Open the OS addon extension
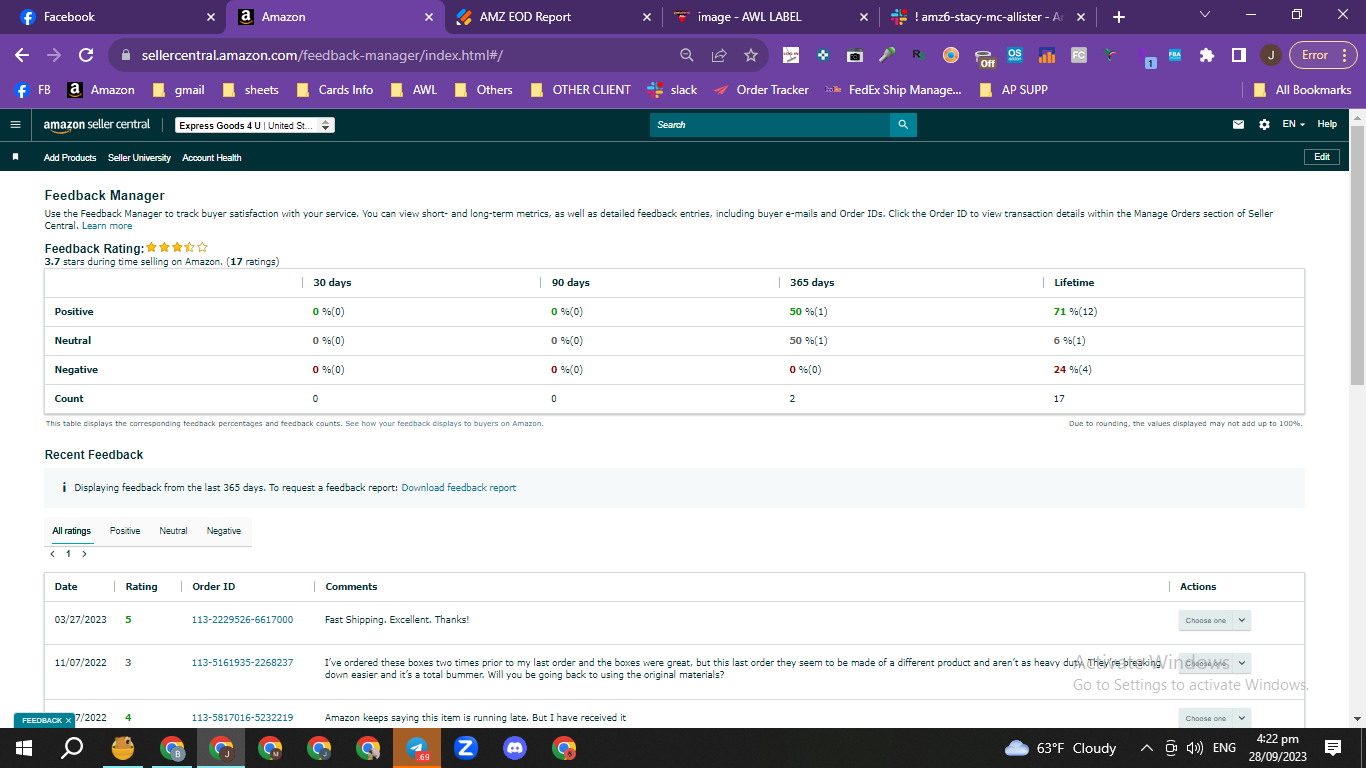The width and height of the screenshot is (1366, 768). 1015,55
